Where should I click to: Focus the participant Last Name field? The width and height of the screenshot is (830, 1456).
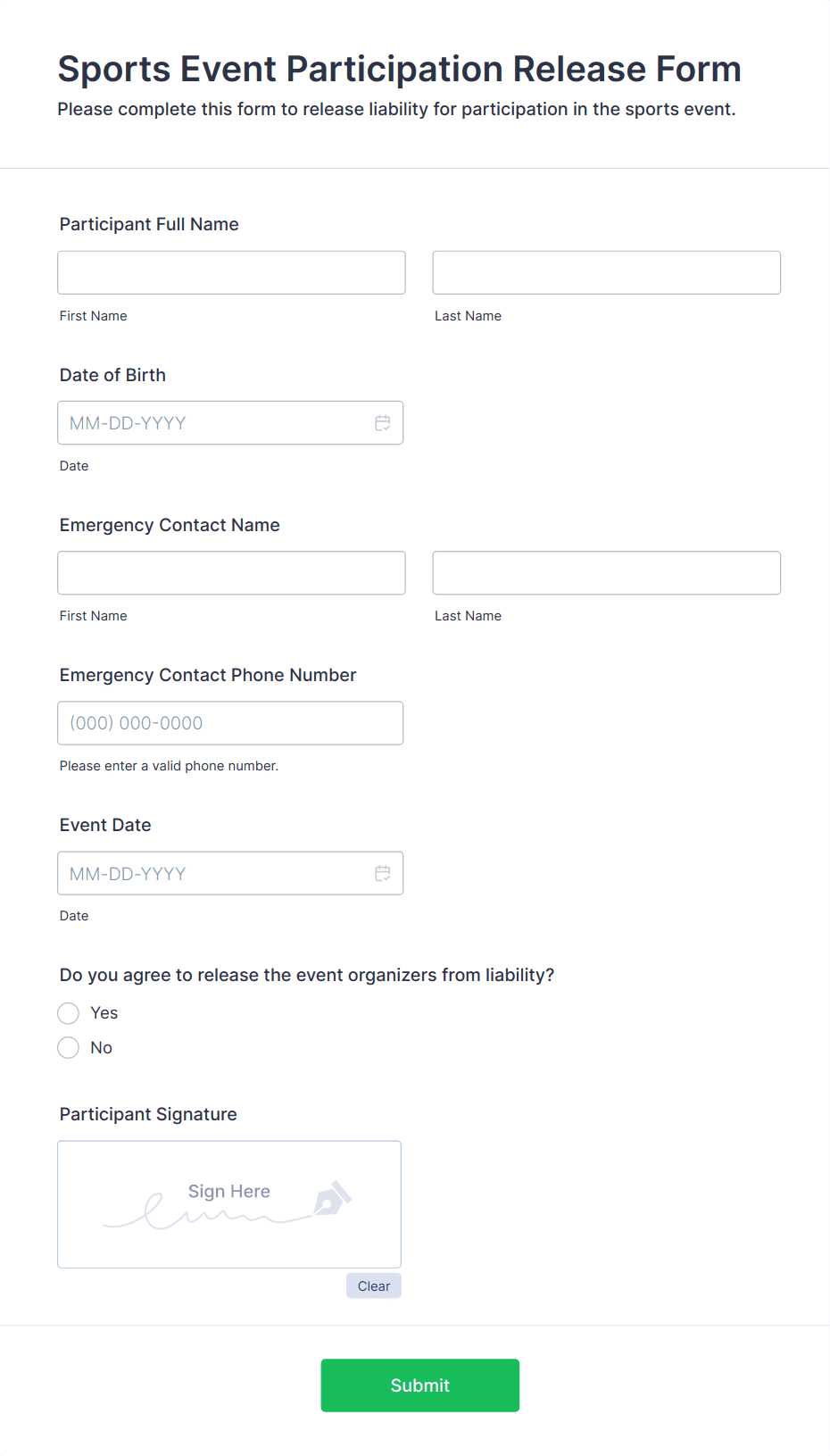coord(606,273)
